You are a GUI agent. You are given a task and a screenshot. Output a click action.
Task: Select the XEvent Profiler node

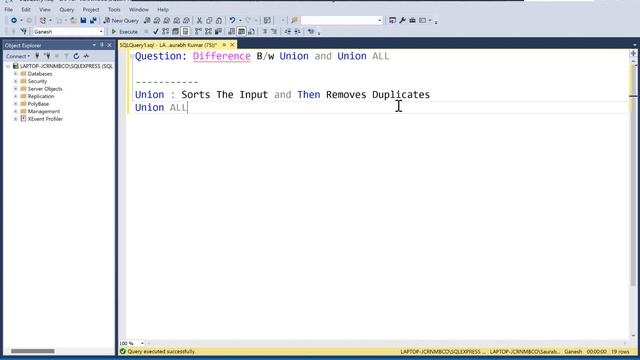(x=45, y=119)
